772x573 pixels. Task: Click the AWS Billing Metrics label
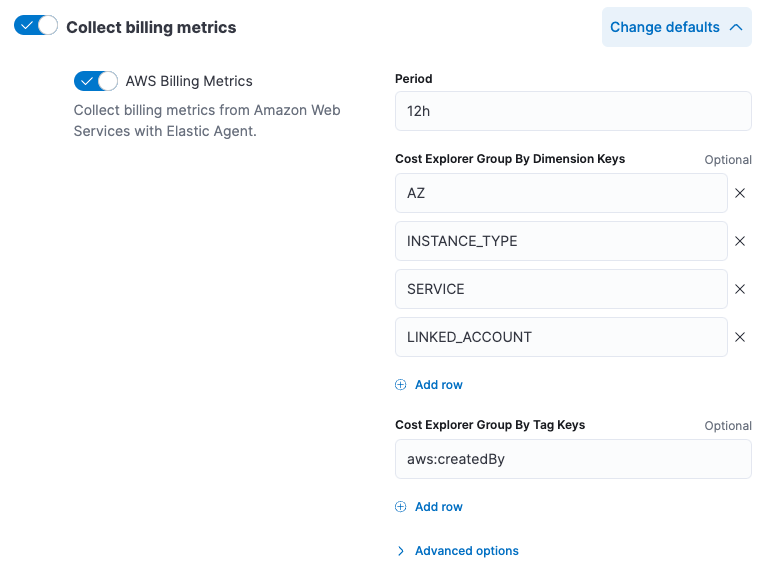[189, 81]
